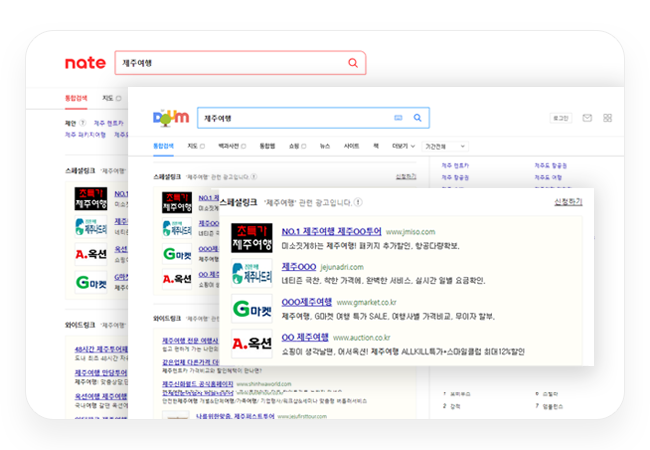
Task: Open the 제주 렌트카 related search link in Daum
Action: (x=455, y=165)
